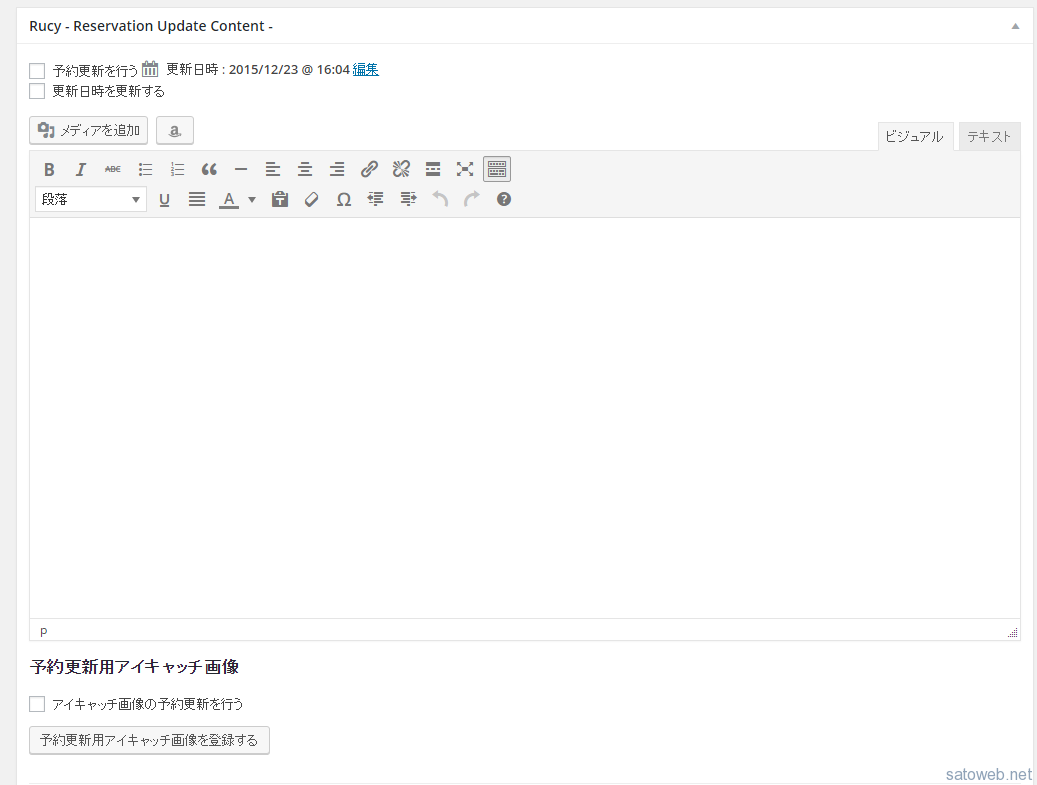Viewport: 1037px width, 785px height.
Task: Click the 編集 link
Action: 365,69
